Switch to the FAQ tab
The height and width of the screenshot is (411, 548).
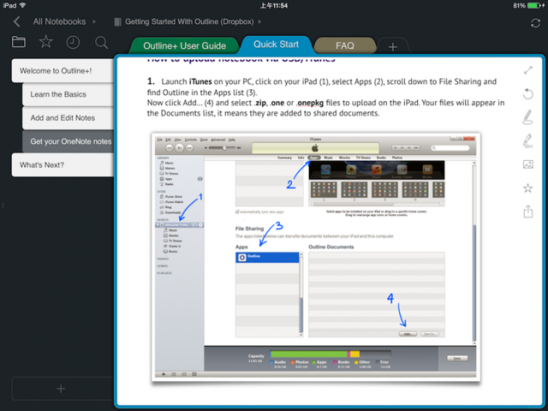point(345,46)
